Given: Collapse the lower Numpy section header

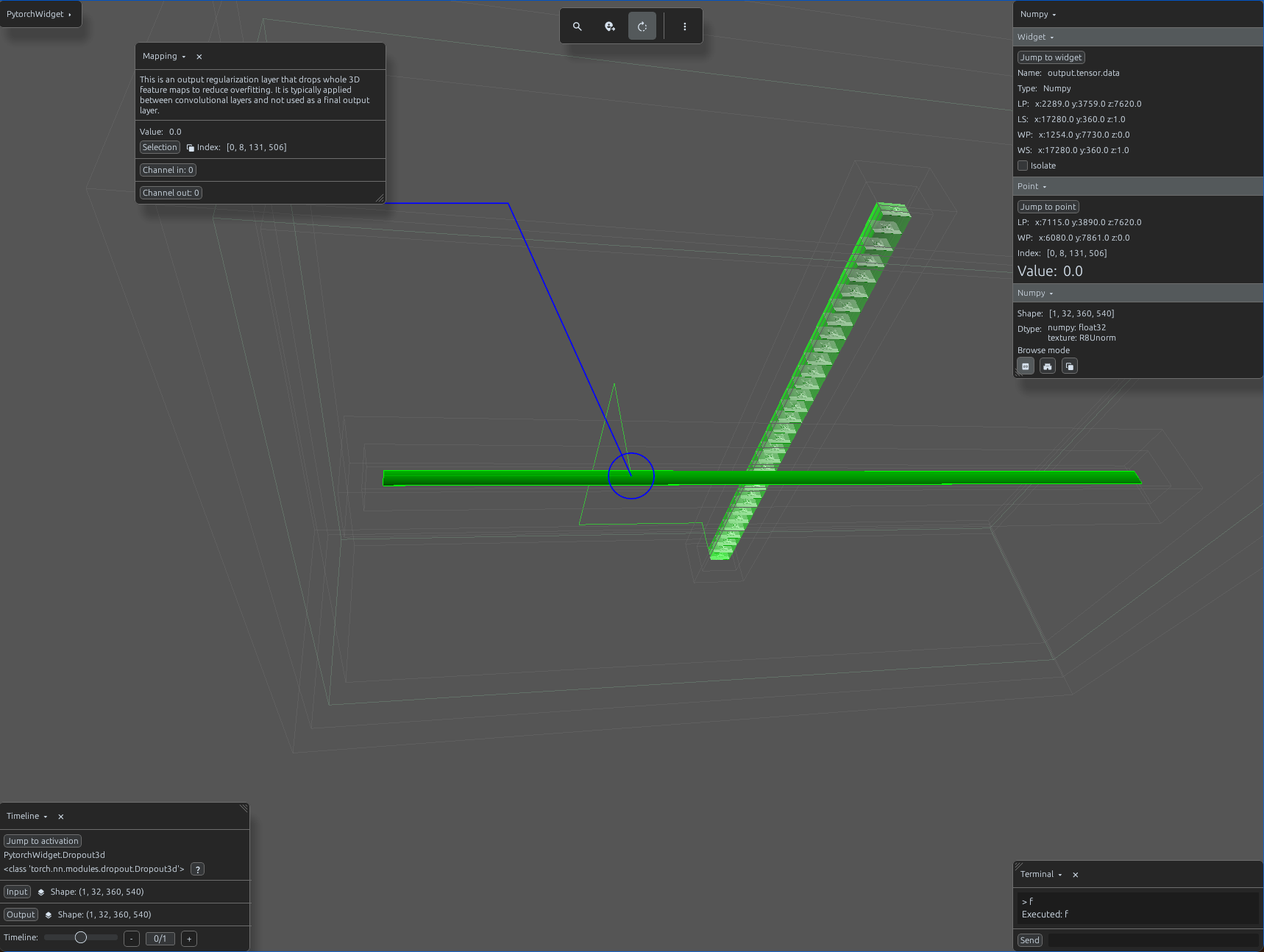Looking at the screenshot, I should coord(1138,293).
